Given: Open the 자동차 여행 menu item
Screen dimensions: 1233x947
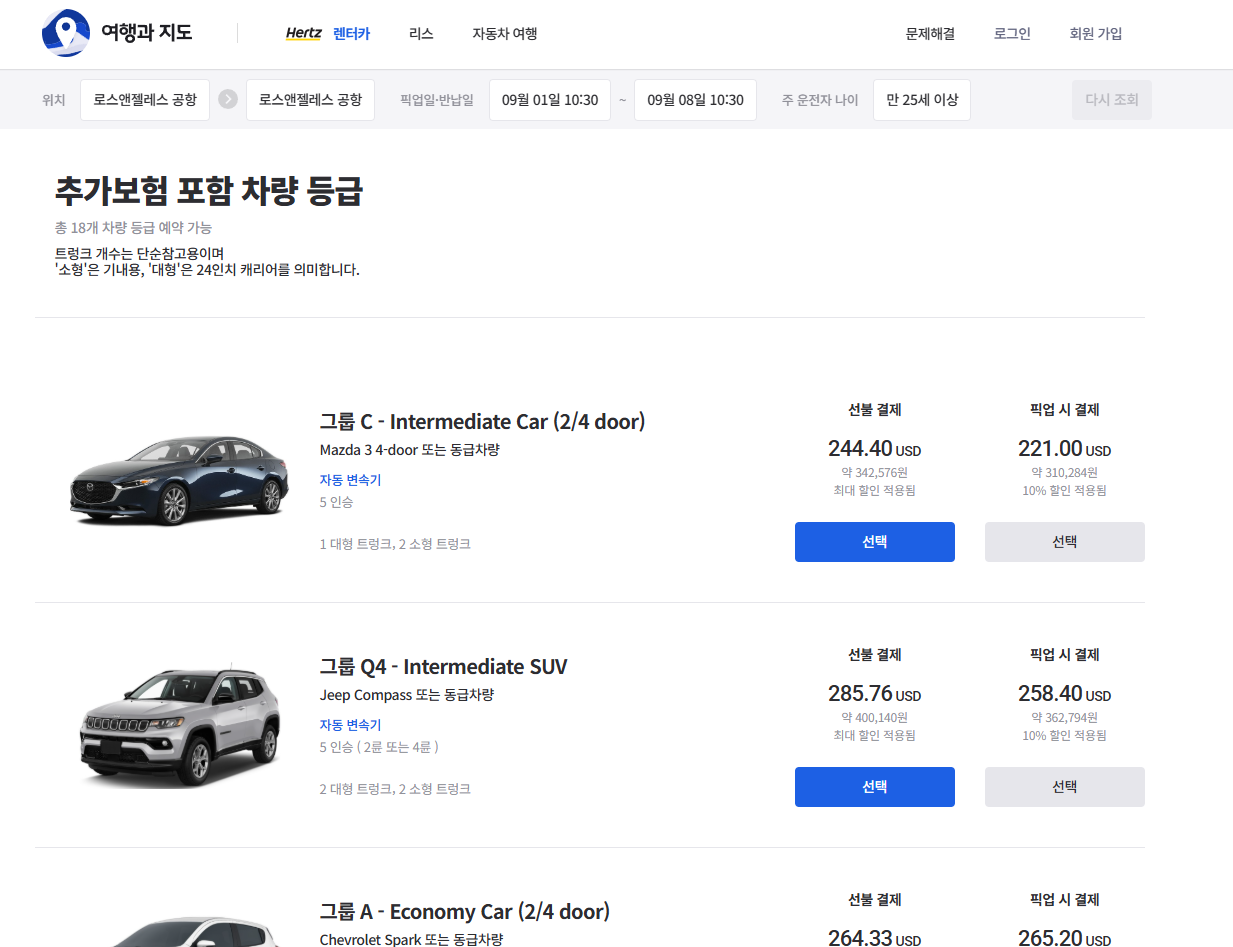Looking at the screenshot, I should point(505,33).
